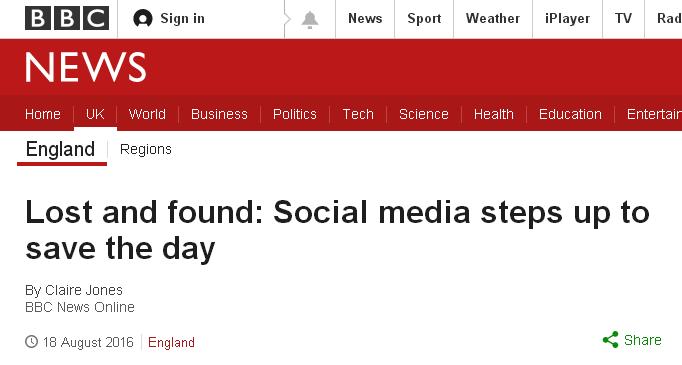
Task: Click the Sign in profile icon
Action: tap(143, 19)
